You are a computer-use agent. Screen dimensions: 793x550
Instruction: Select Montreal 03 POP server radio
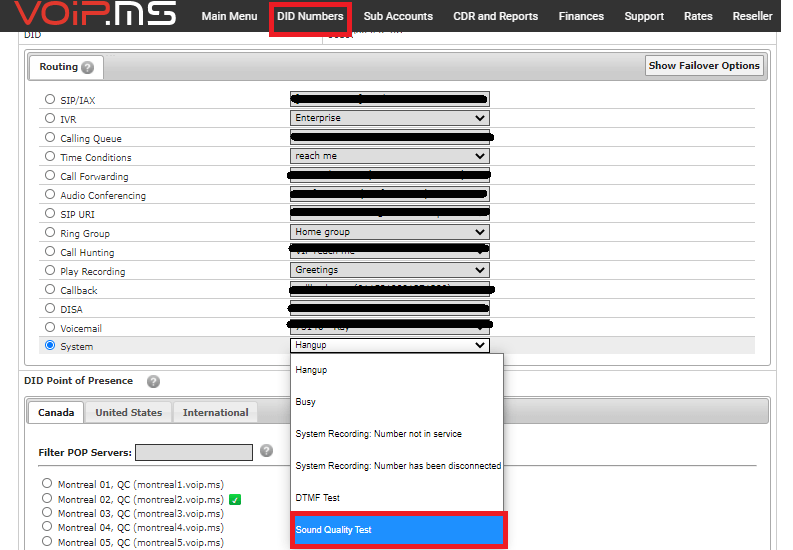pos(47,513)
